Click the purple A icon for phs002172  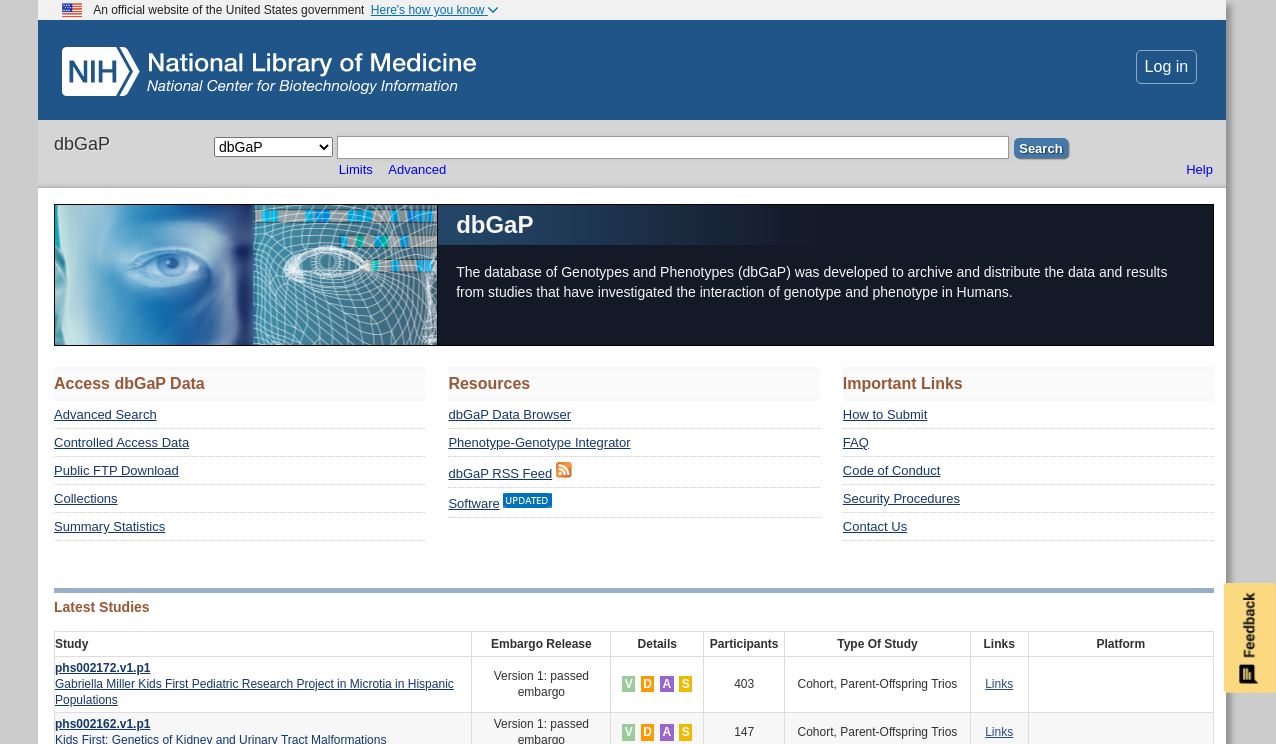coord(666,684)
